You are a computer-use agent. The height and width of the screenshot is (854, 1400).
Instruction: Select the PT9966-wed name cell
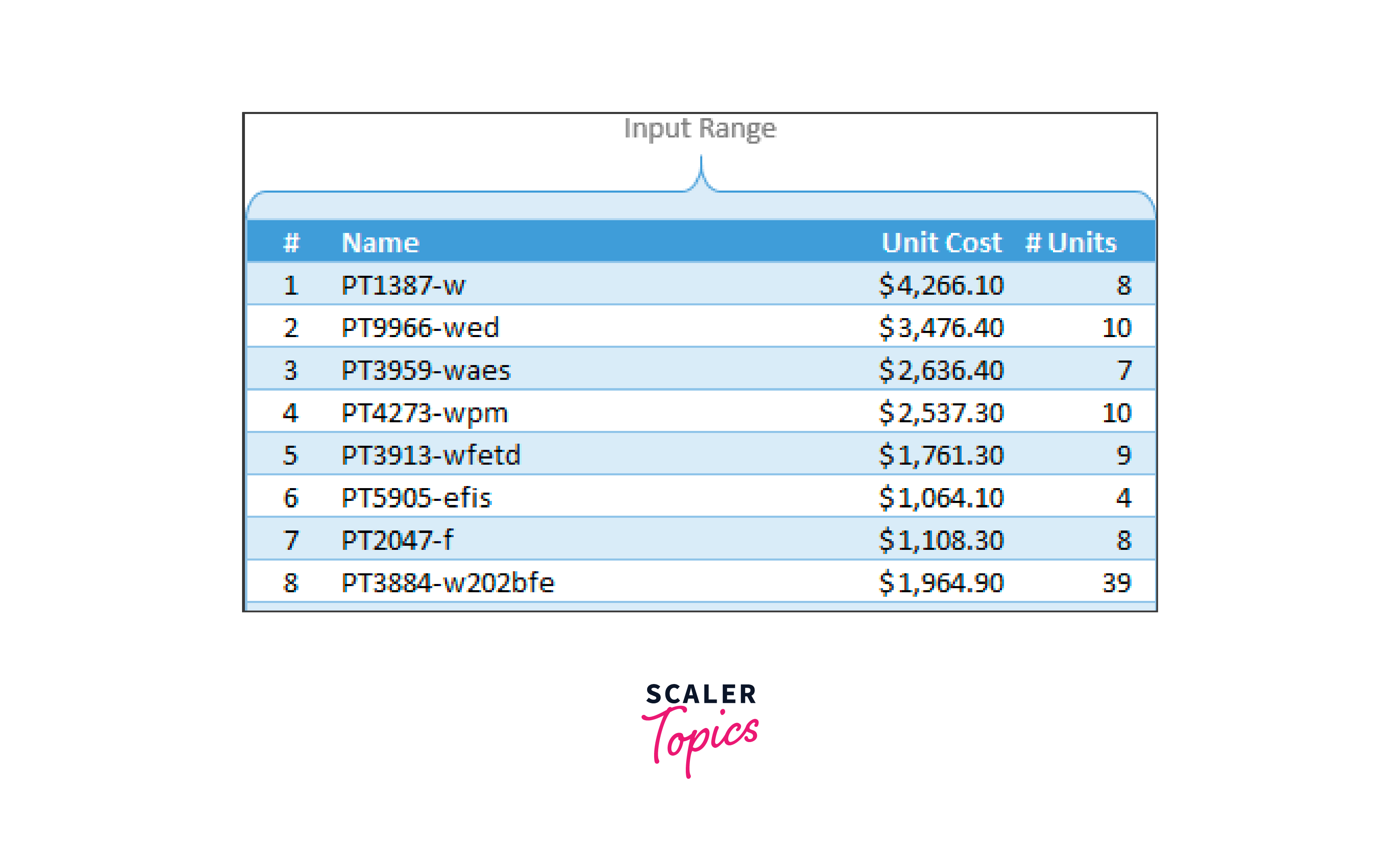pyautogui.click(x=420, y=328)
